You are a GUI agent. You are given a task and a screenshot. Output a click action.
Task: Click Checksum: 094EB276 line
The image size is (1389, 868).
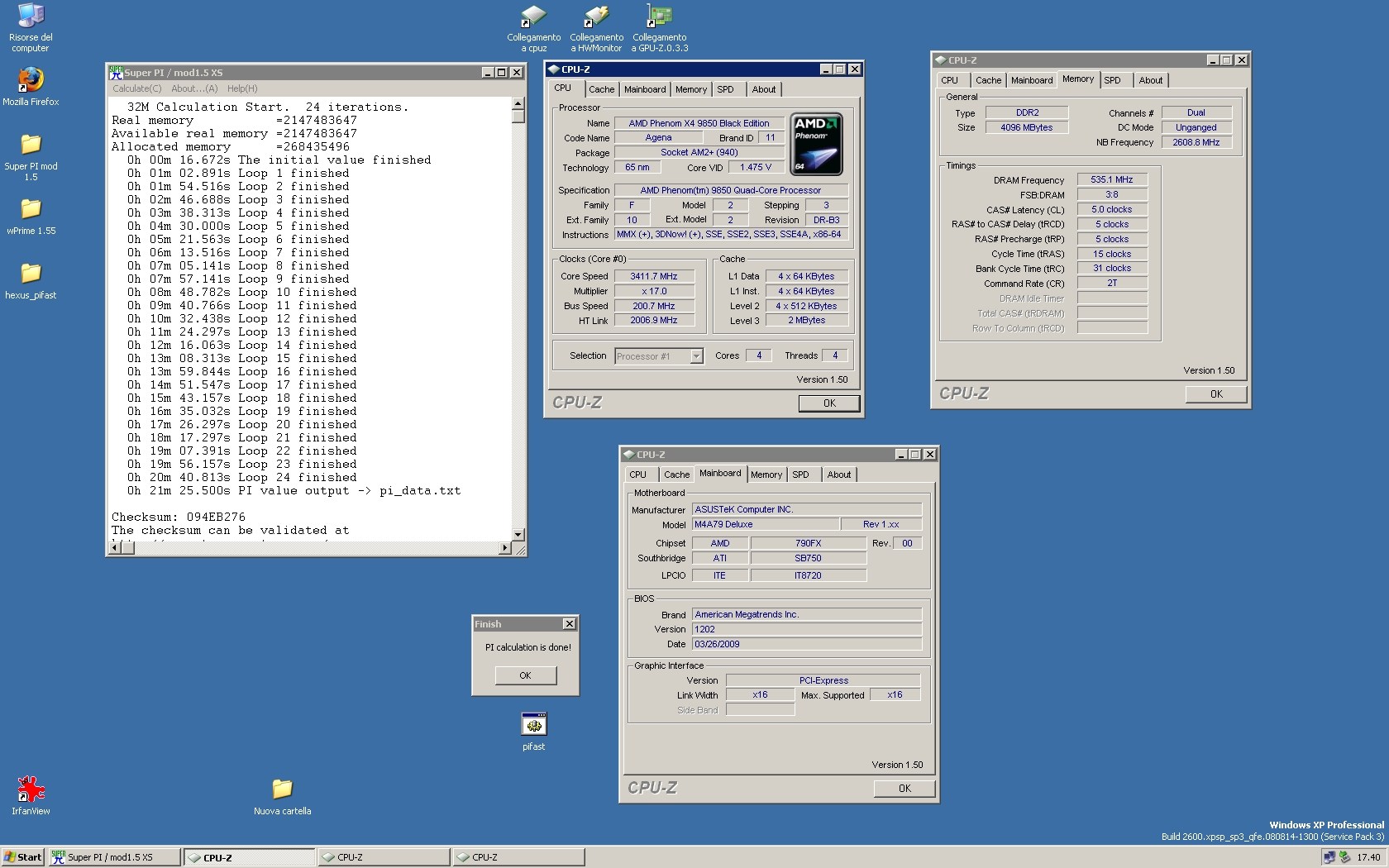click(x=179, y=517)
